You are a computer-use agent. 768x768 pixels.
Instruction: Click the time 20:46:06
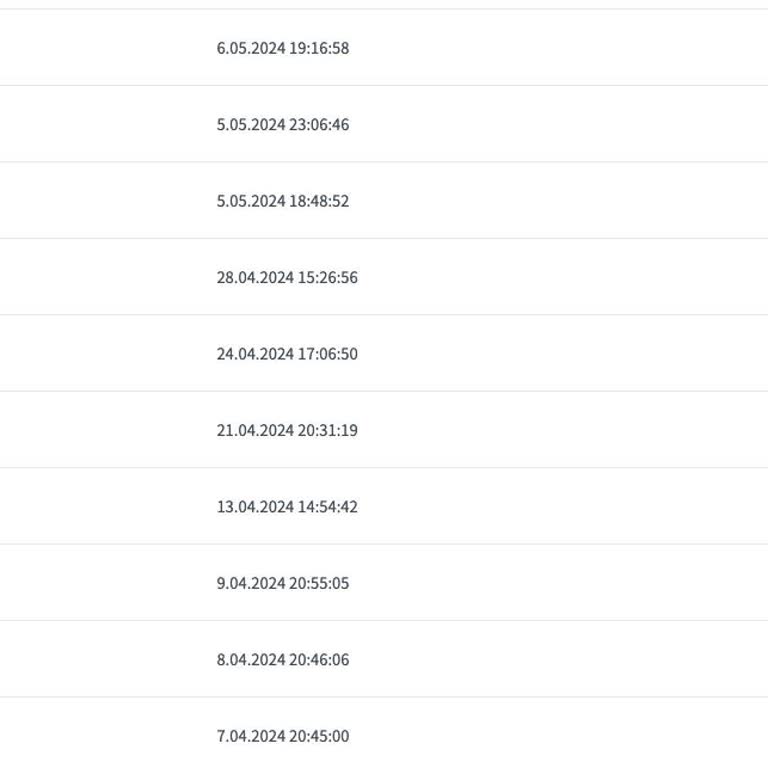pos(319,659)
